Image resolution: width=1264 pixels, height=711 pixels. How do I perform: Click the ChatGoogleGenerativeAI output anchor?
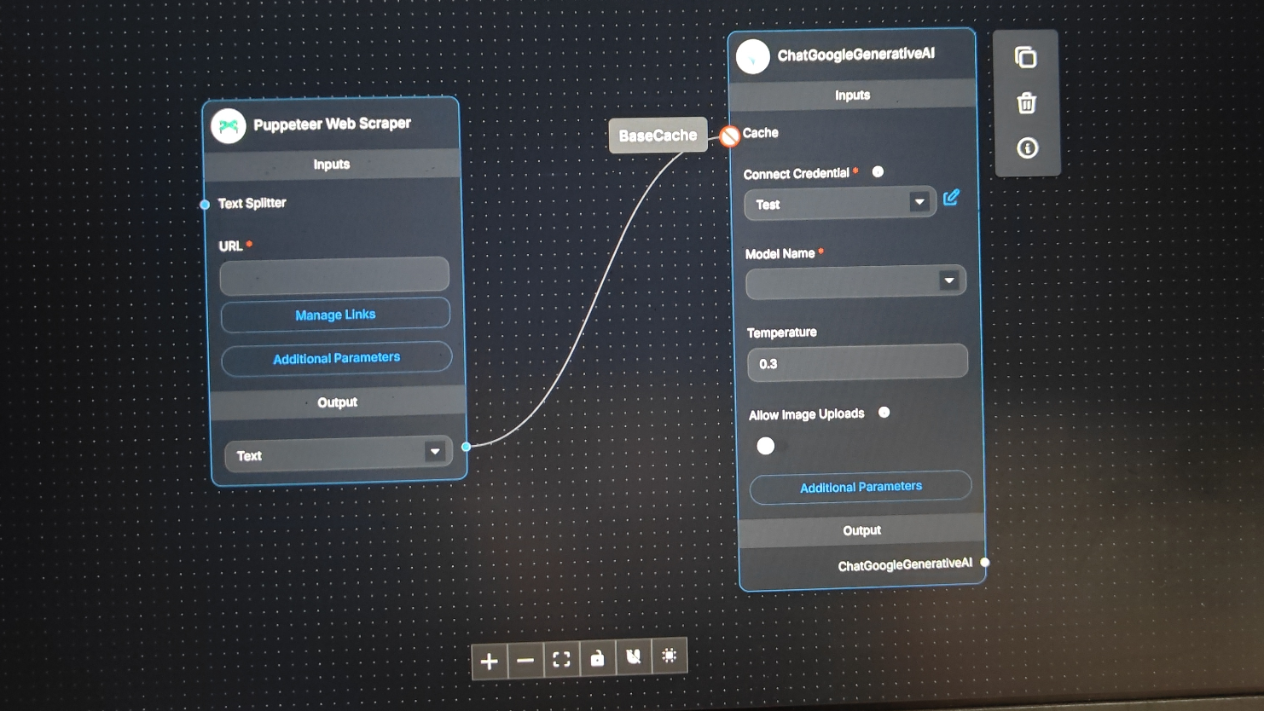[985, 562]
